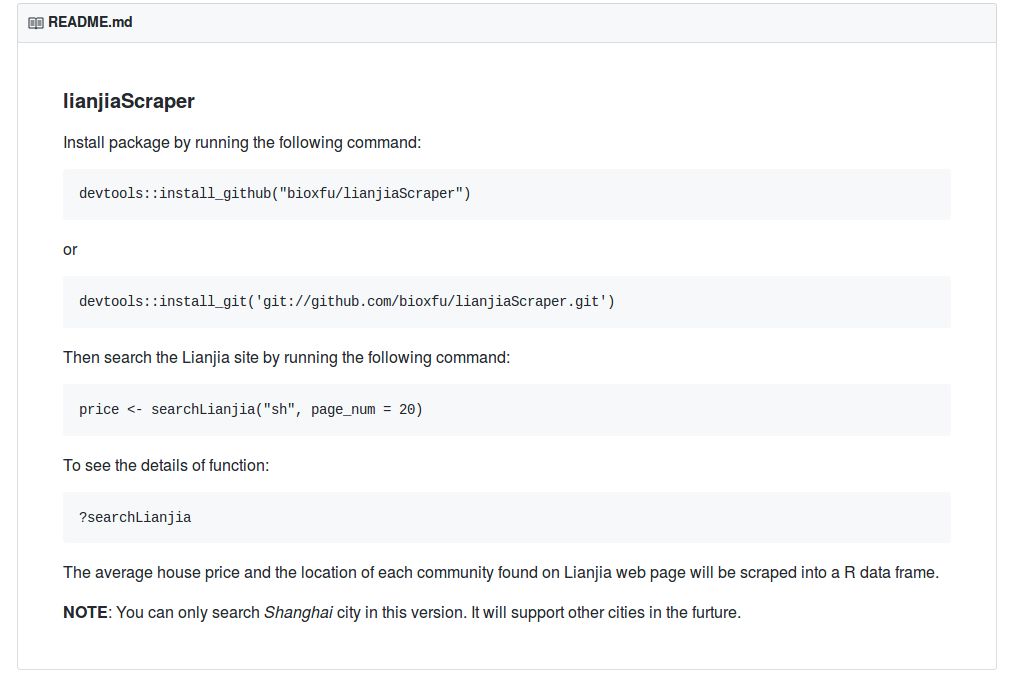Click the 'price <-' assignment in the code

click(111, 409)
